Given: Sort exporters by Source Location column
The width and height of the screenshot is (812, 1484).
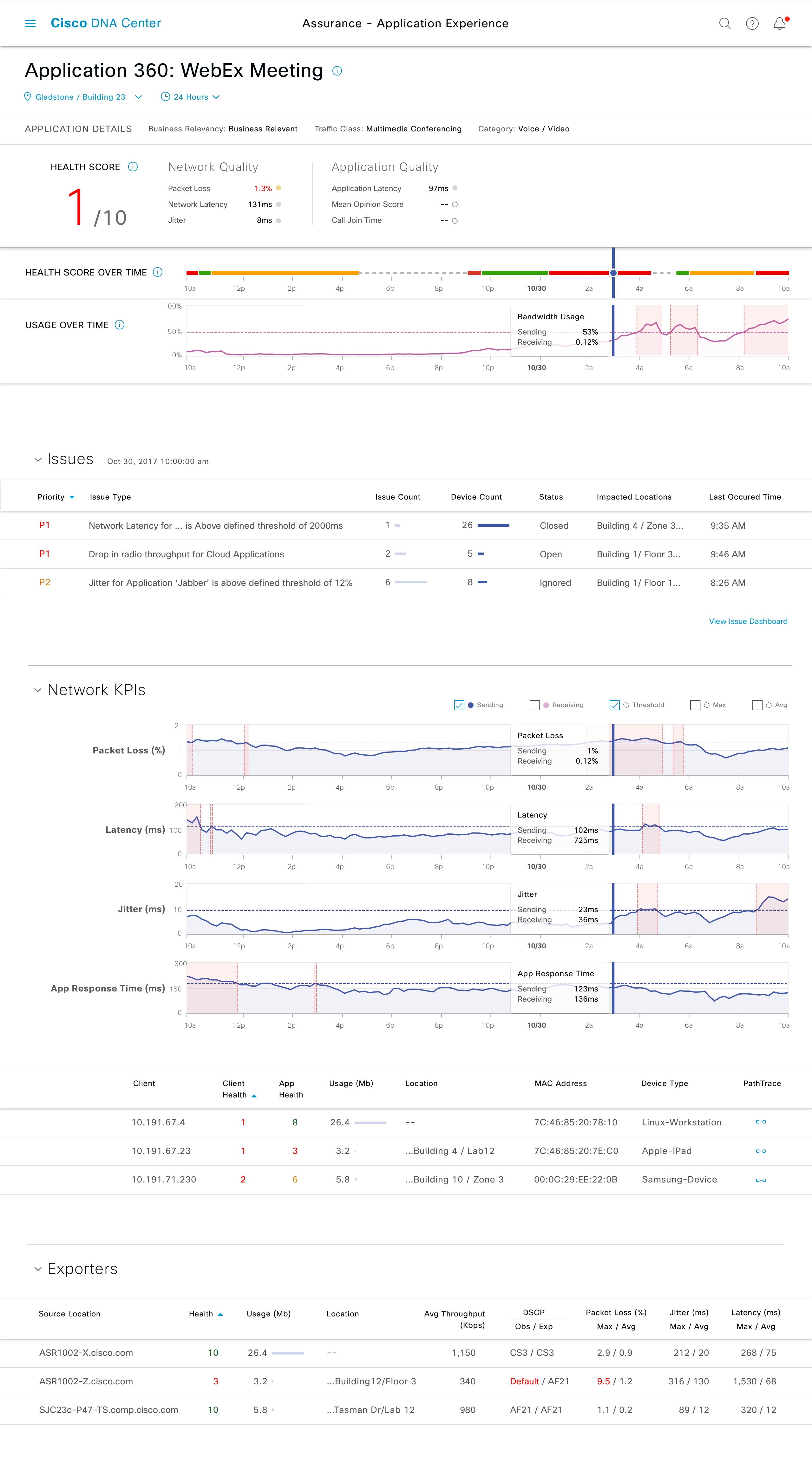Looking at the screenshot, I should pos(69,1314).
